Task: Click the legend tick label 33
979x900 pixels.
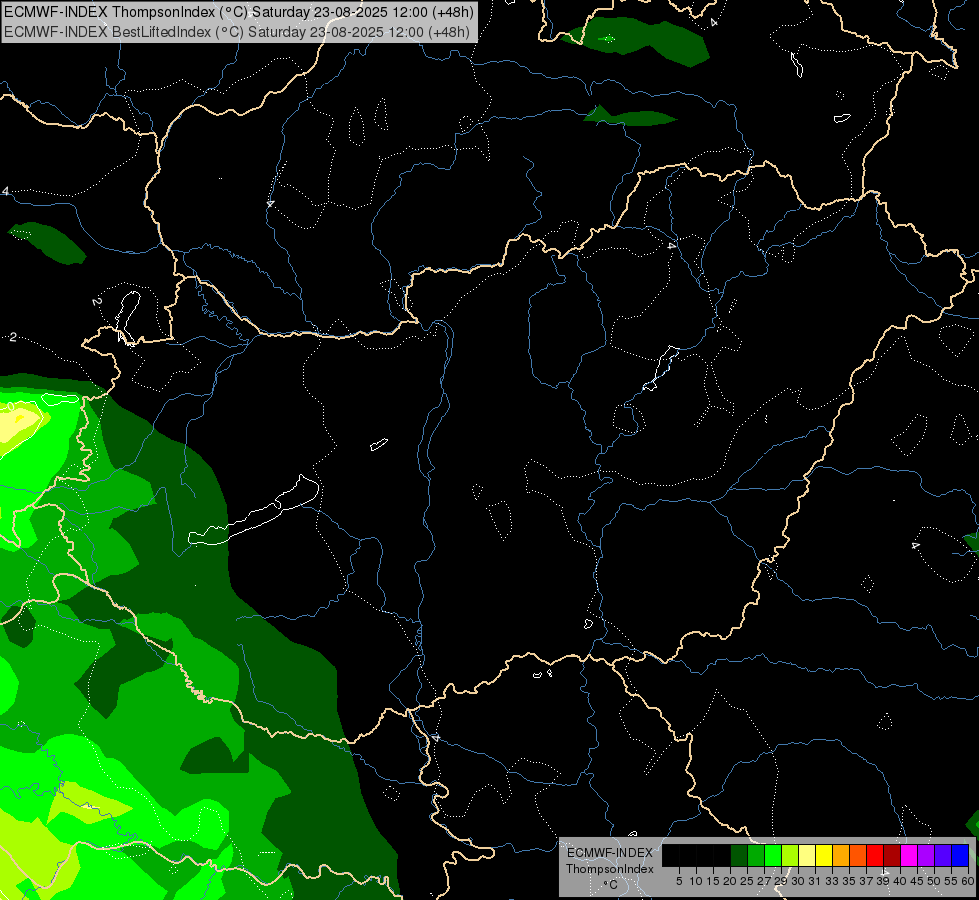Action: [832, 881]
